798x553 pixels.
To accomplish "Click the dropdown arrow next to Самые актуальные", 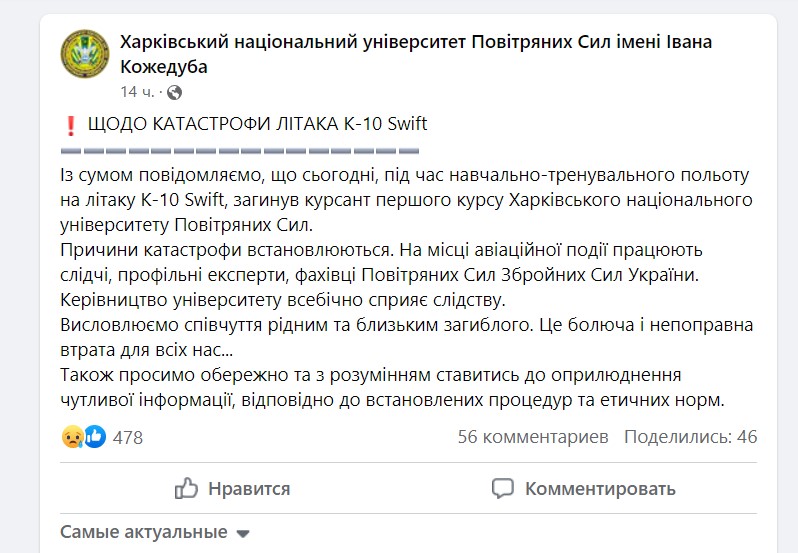I will [x=243, y=534].
